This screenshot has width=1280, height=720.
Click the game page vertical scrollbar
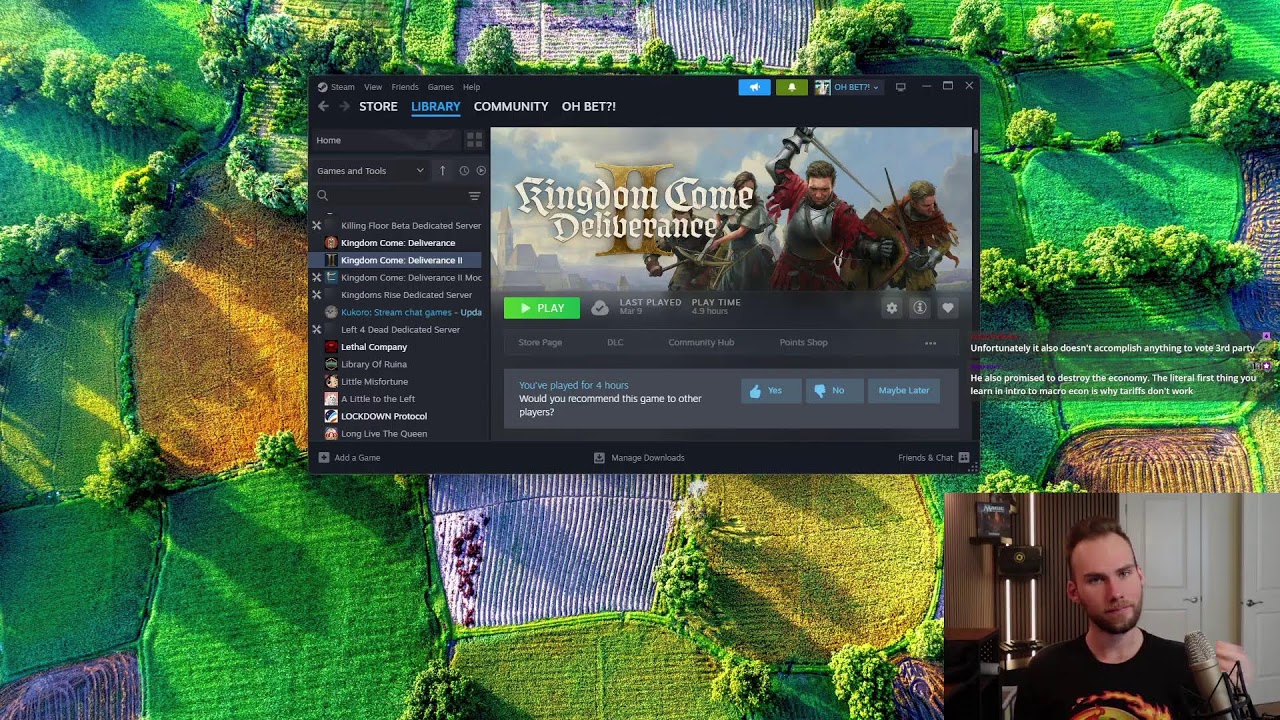point(974,140)
